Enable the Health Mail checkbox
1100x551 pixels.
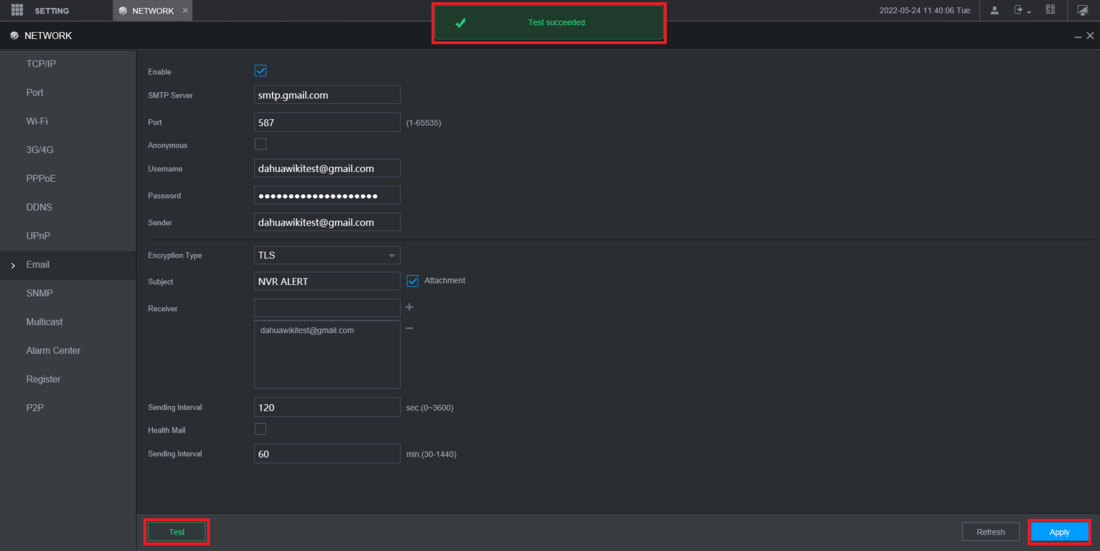261,429
